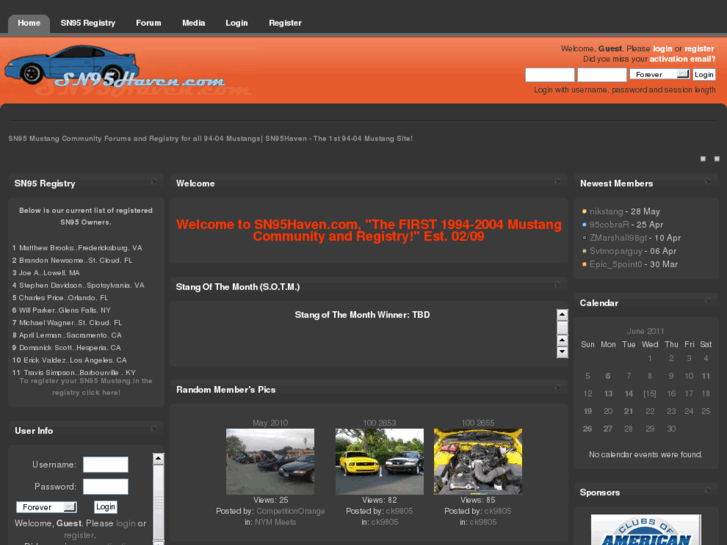Select Login in the top navigation
Viewport: 727px width, 545px height.
(236, 23)
